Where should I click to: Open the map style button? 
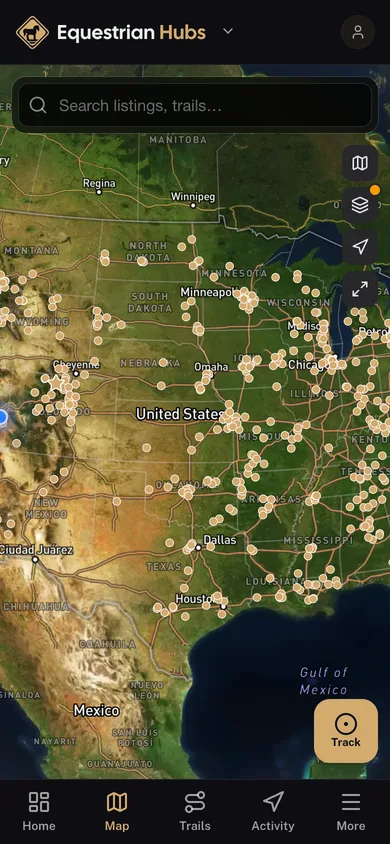(x=360, y=163)
